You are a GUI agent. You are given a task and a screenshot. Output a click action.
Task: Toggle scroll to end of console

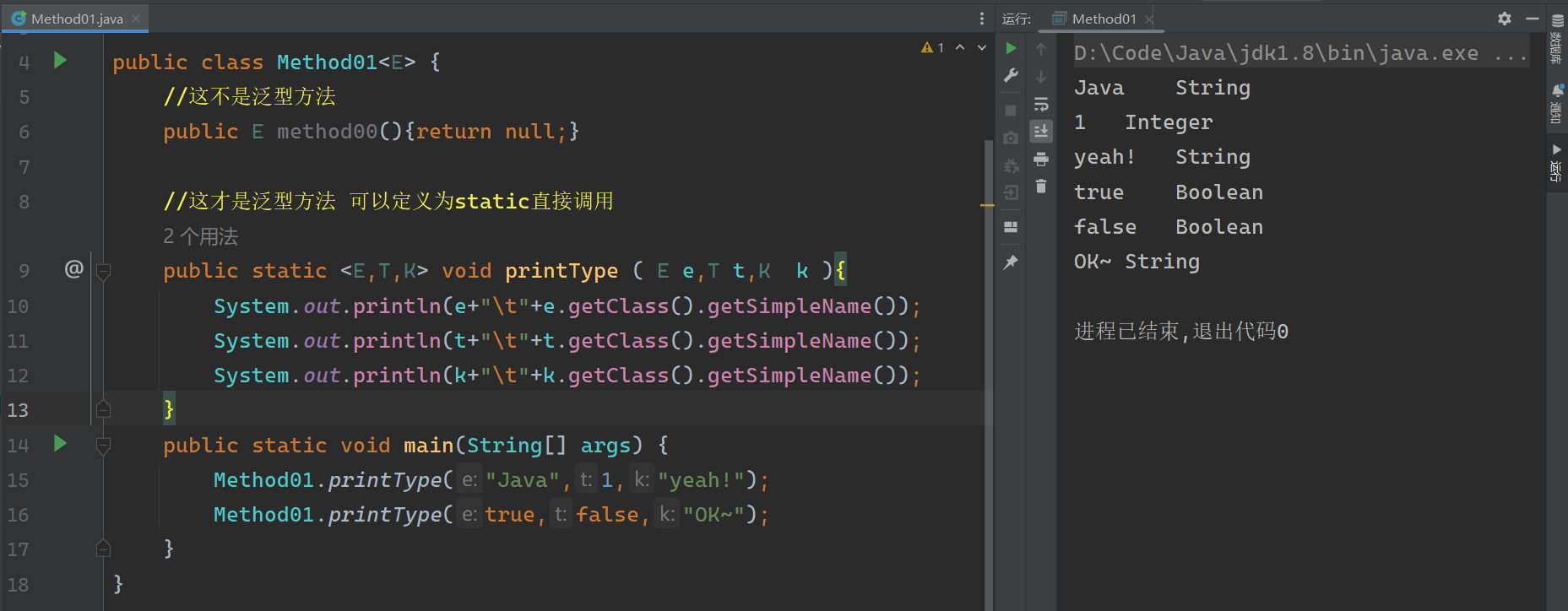coord(1041,131)
